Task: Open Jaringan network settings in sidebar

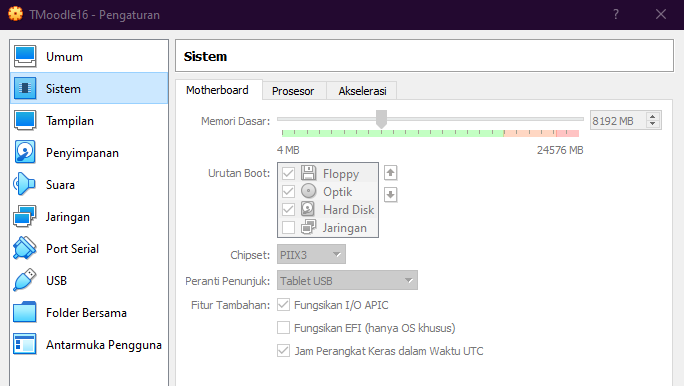Action: point(89,217)
